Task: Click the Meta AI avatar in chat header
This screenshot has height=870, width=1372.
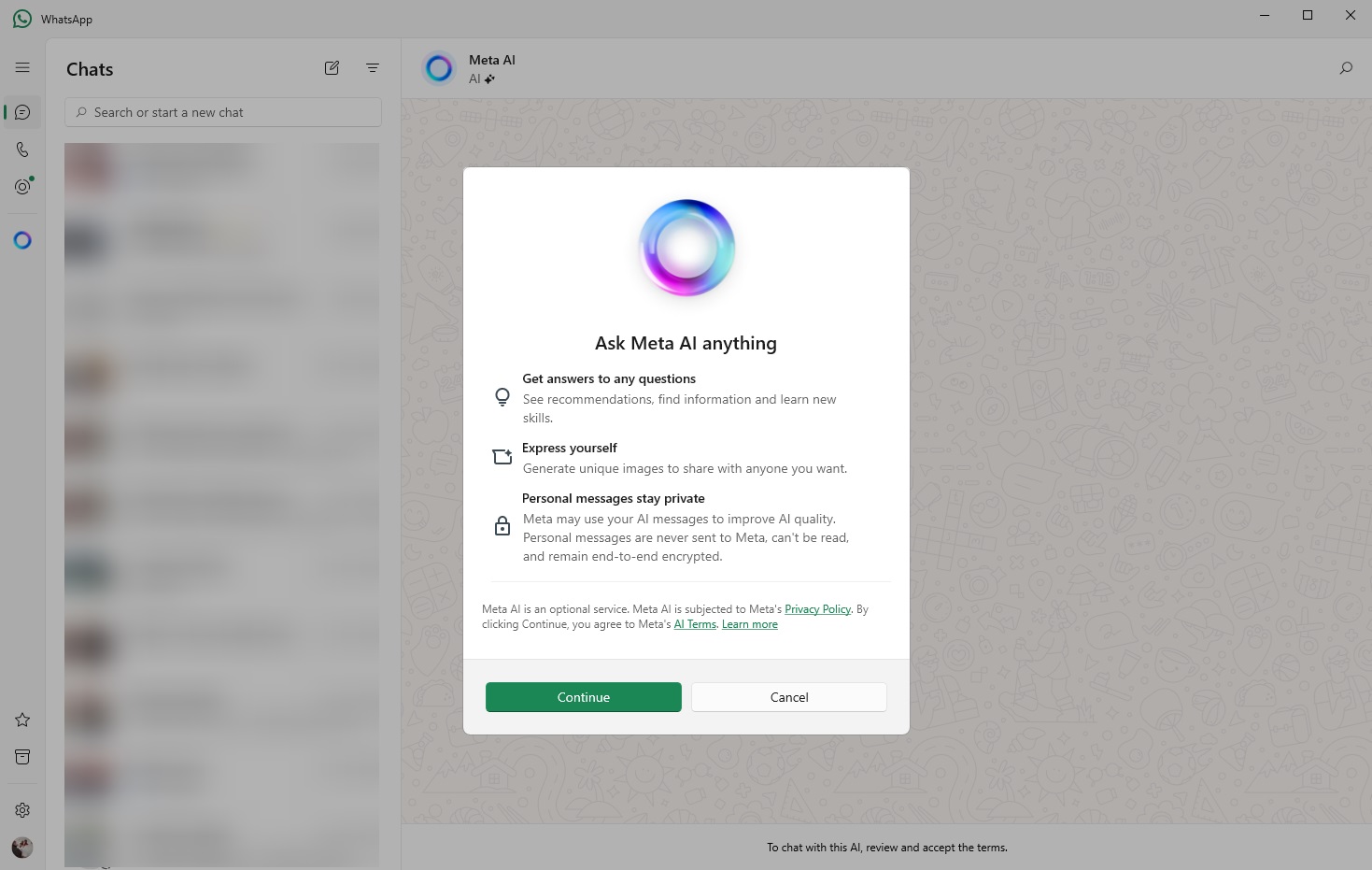Action: click(438, 68)
